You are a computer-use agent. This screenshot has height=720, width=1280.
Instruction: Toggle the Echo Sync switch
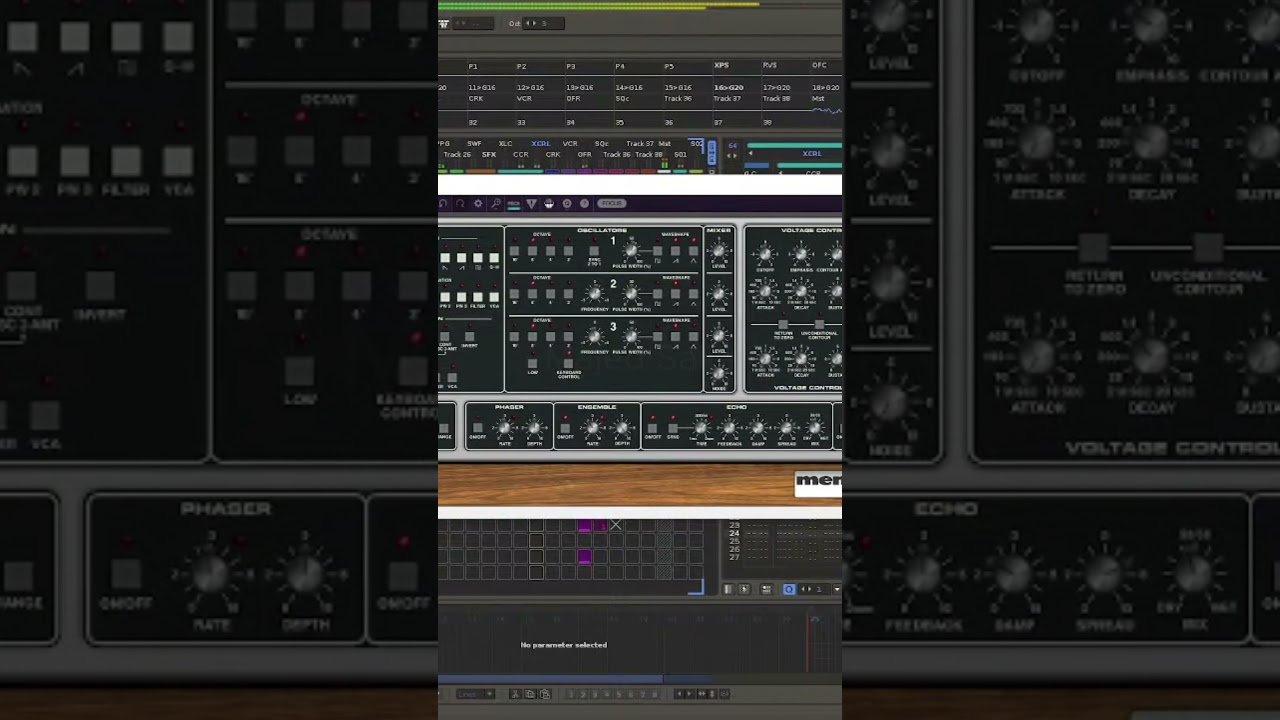point(673,428)
